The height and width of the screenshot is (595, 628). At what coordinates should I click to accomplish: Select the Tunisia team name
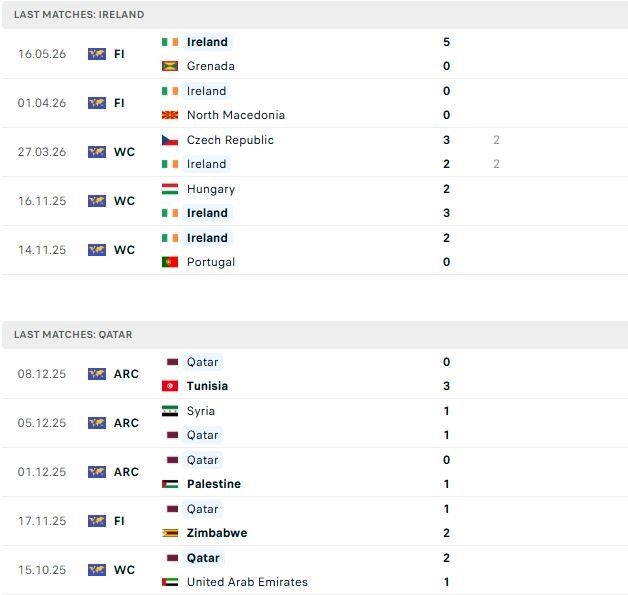(x=207, y=386)
